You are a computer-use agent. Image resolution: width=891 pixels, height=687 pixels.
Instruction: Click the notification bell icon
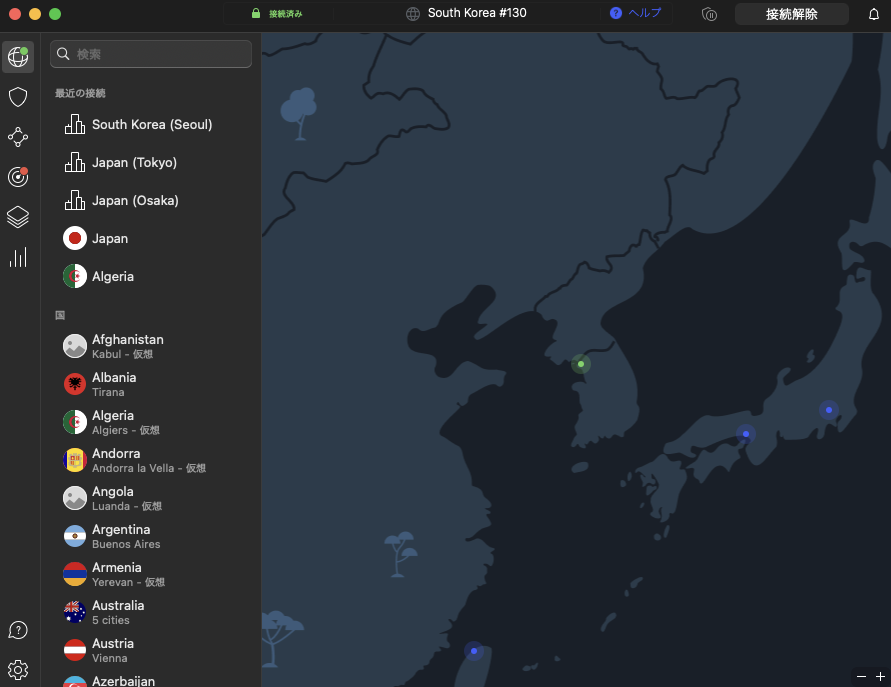(x=873, y=14)
